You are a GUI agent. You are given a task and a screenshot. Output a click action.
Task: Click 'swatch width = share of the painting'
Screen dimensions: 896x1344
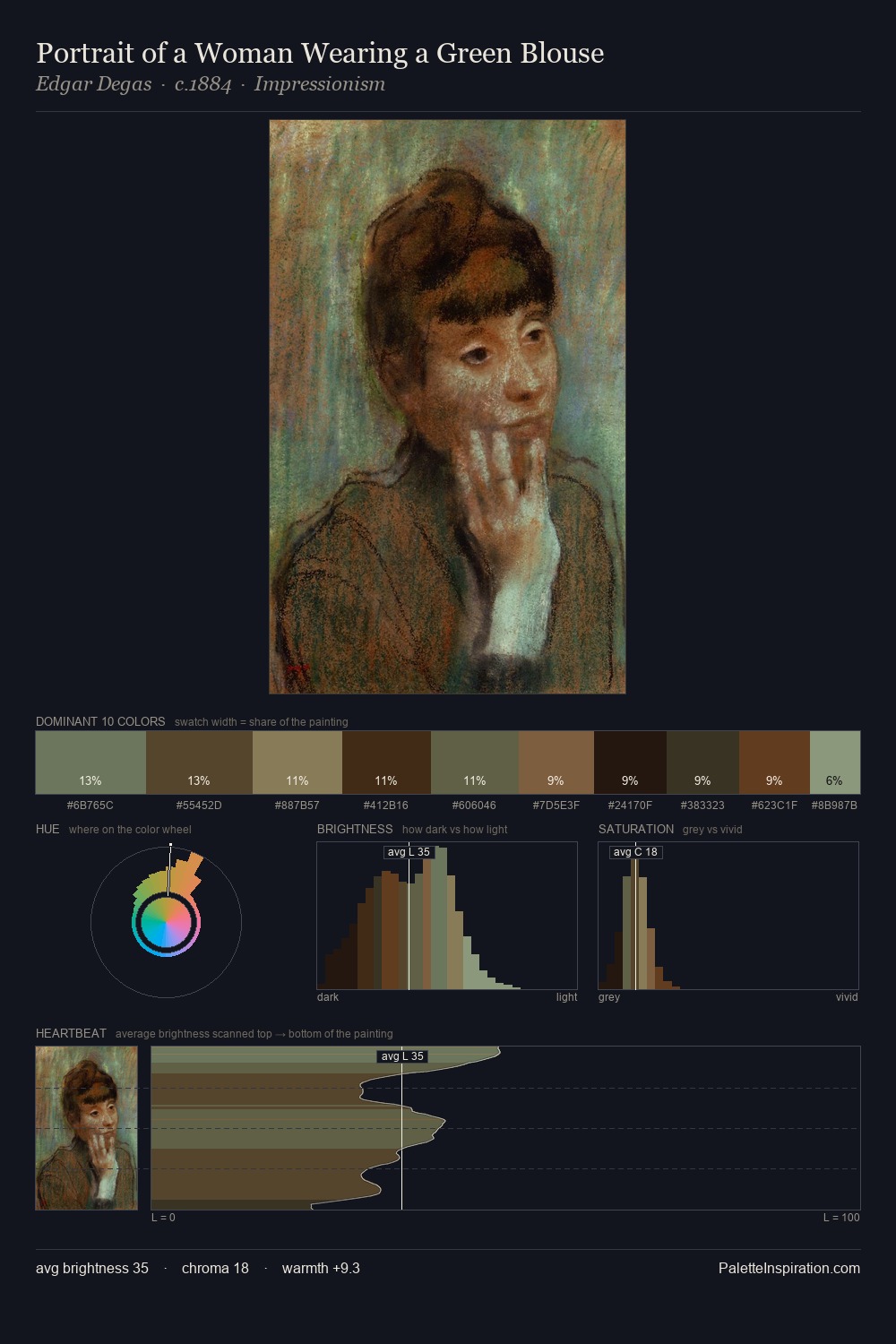[262, 721]
